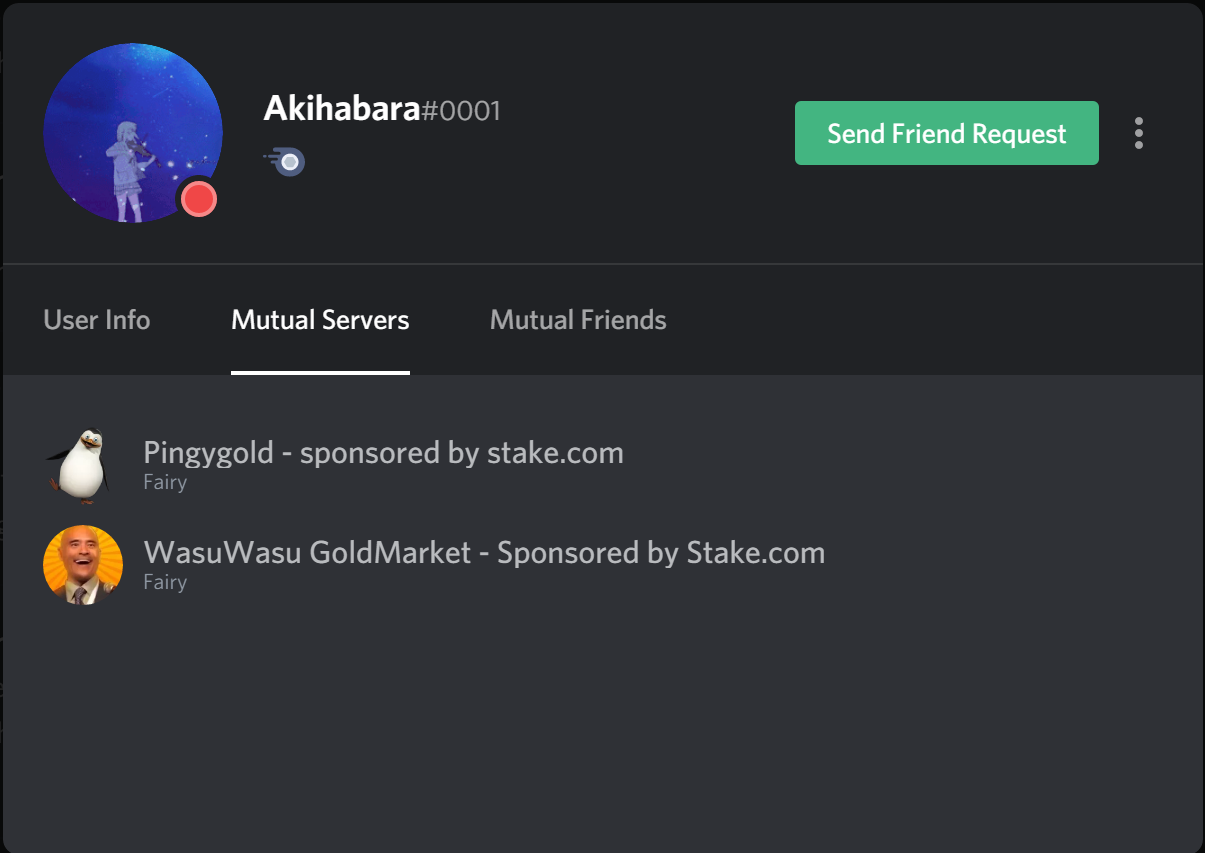
Task: Open the Mutual Friends tab
Action: pos(578,320)
